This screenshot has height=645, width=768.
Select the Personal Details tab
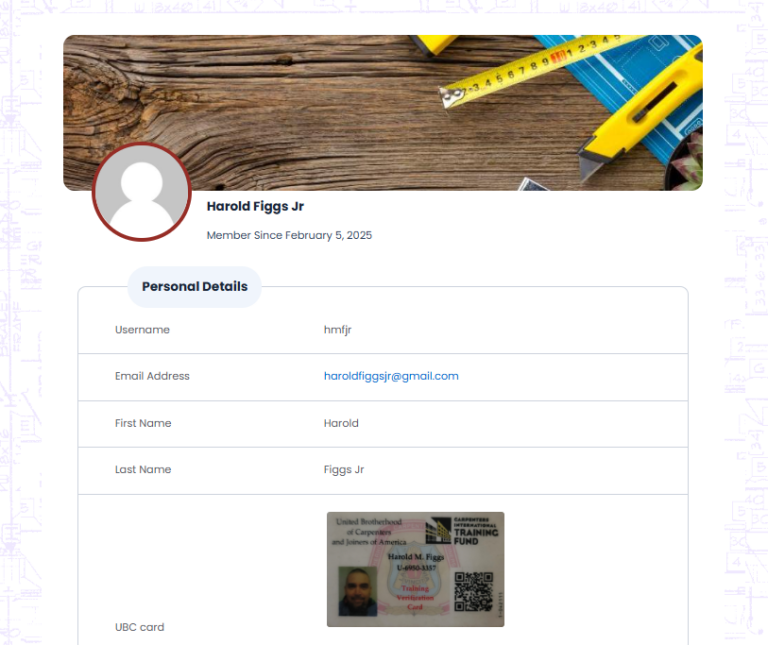(x=194, y=287)
